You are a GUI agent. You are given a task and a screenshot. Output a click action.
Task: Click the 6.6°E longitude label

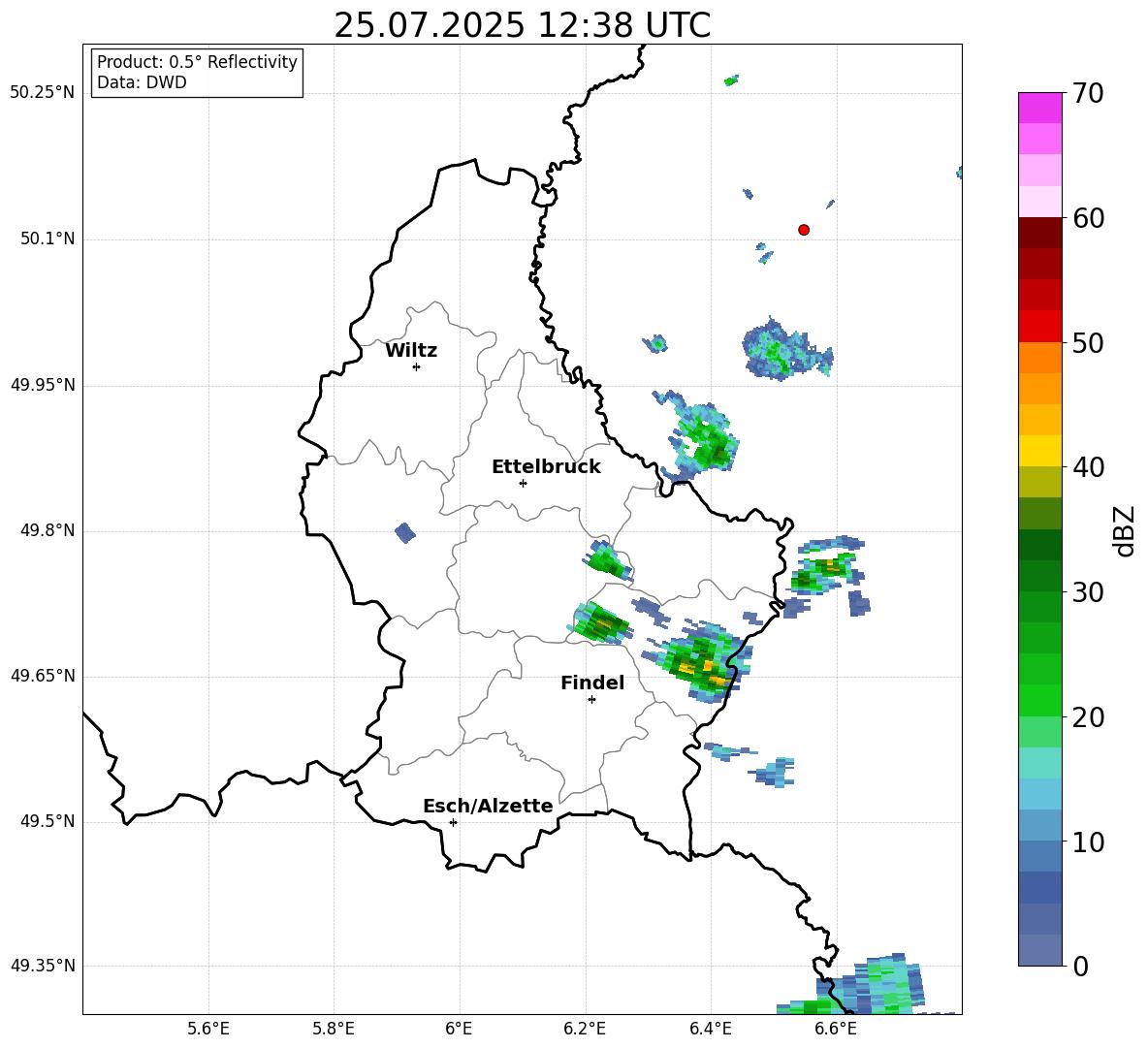(x=836, y=1029)
